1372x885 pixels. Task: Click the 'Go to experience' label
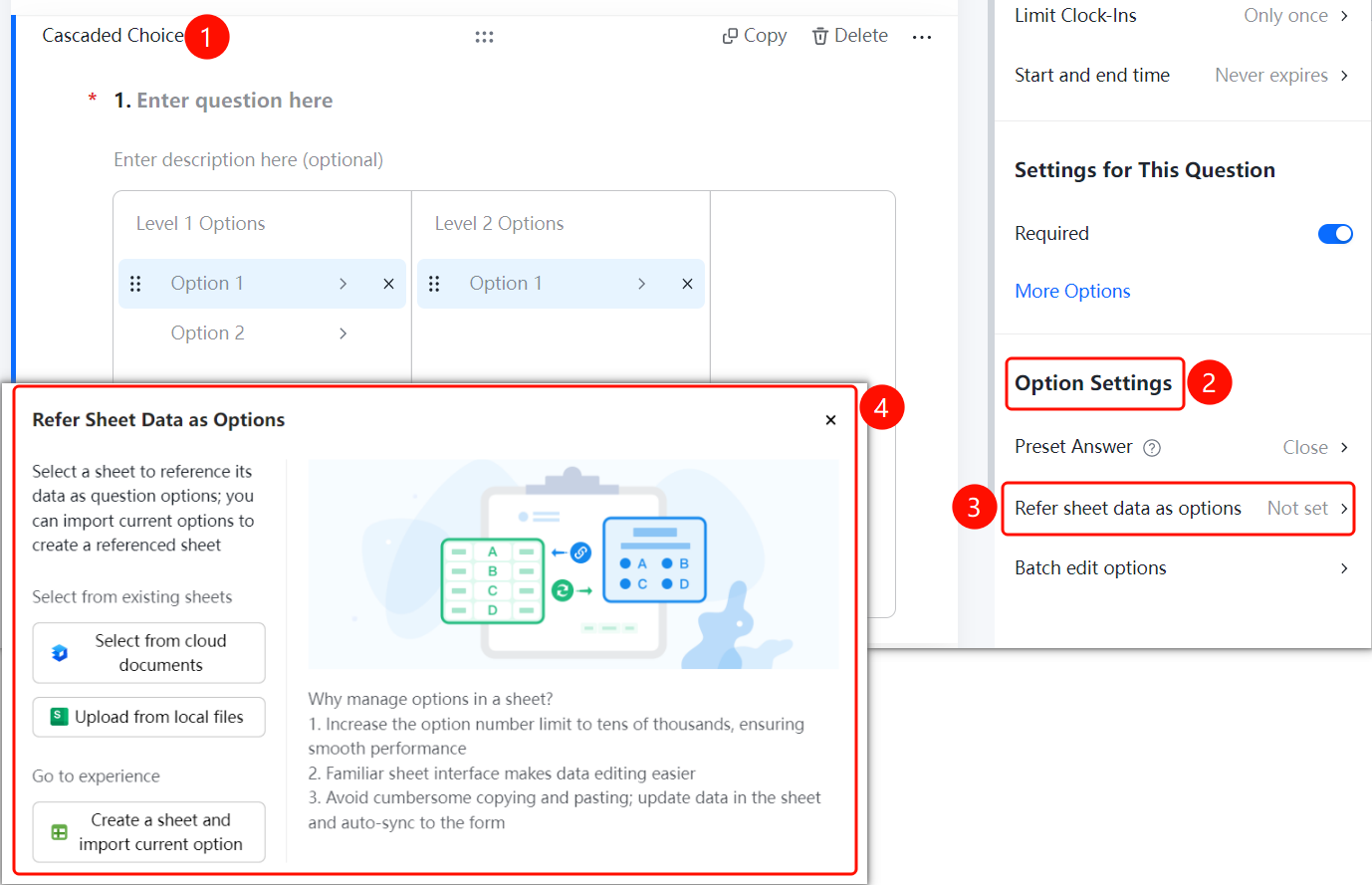click(96, 776)
